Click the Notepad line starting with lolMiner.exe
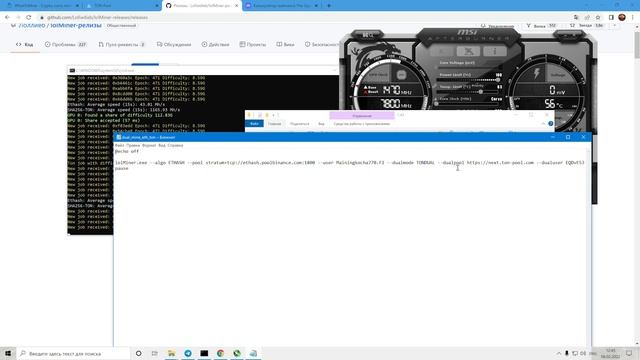The width and height of the screenshot is (640, 360). tap(350, 162)
